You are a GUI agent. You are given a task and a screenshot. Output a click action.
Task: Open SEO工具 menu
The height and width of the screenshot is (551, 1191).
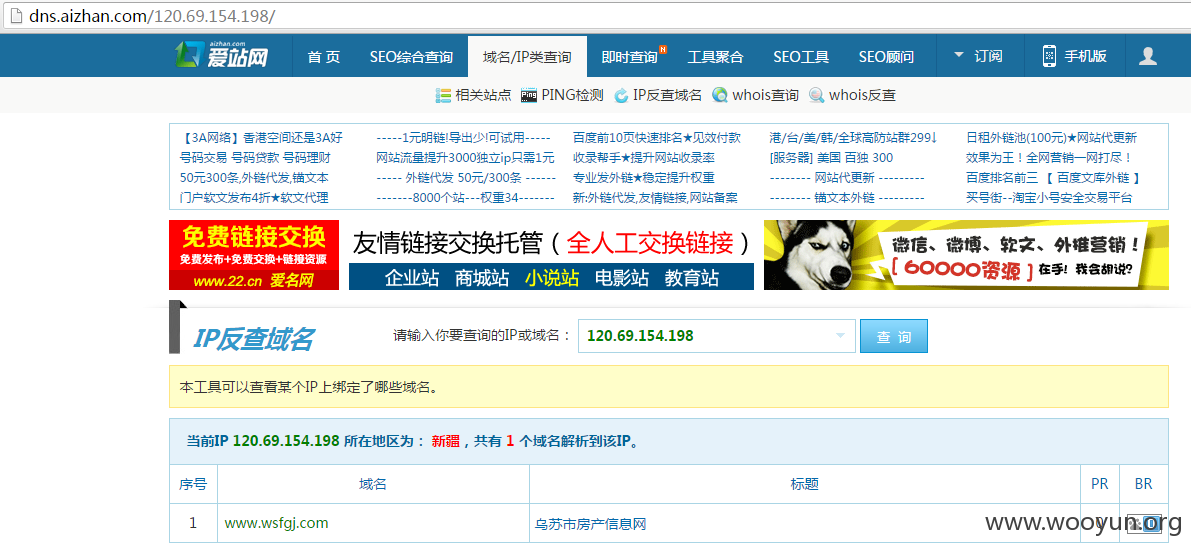click(x=801, y=56)
